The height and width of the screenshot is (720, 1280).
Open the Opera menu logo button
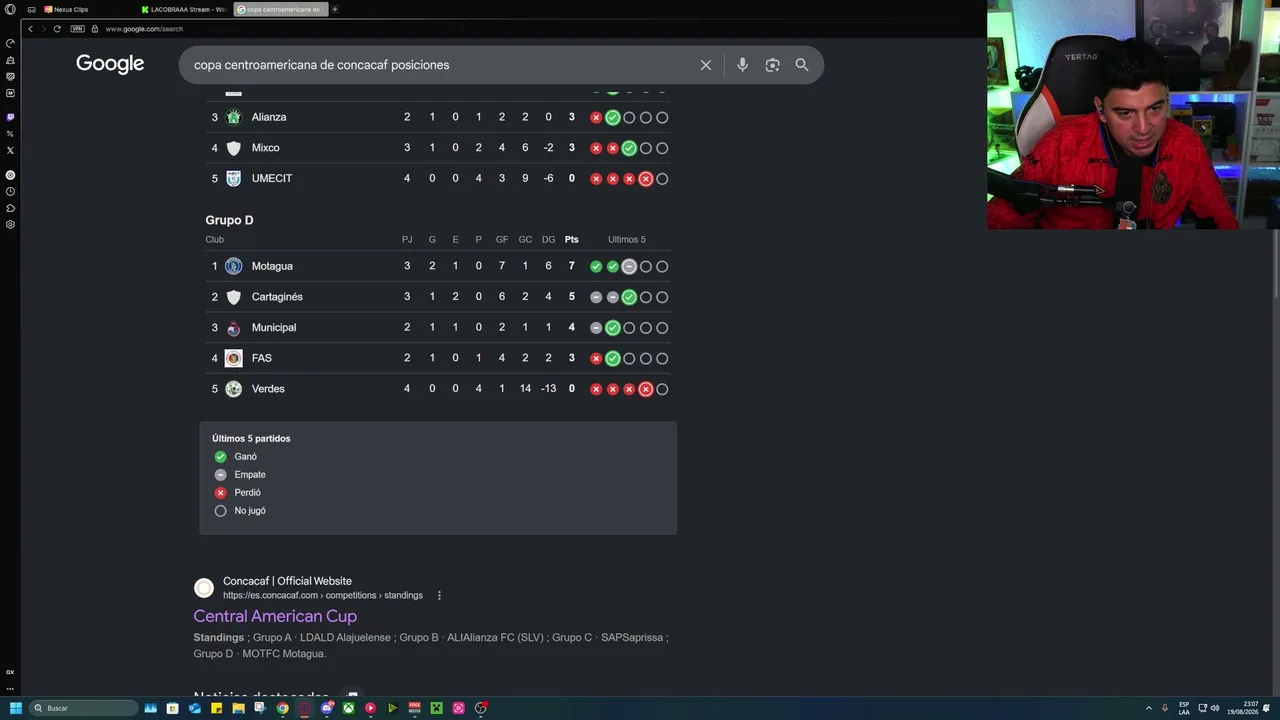pos(10,9)
